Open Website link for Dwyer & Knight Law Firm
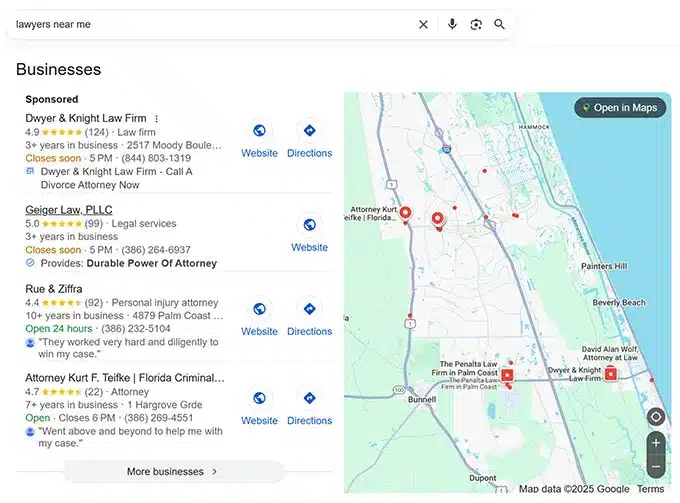 point(259,153)
